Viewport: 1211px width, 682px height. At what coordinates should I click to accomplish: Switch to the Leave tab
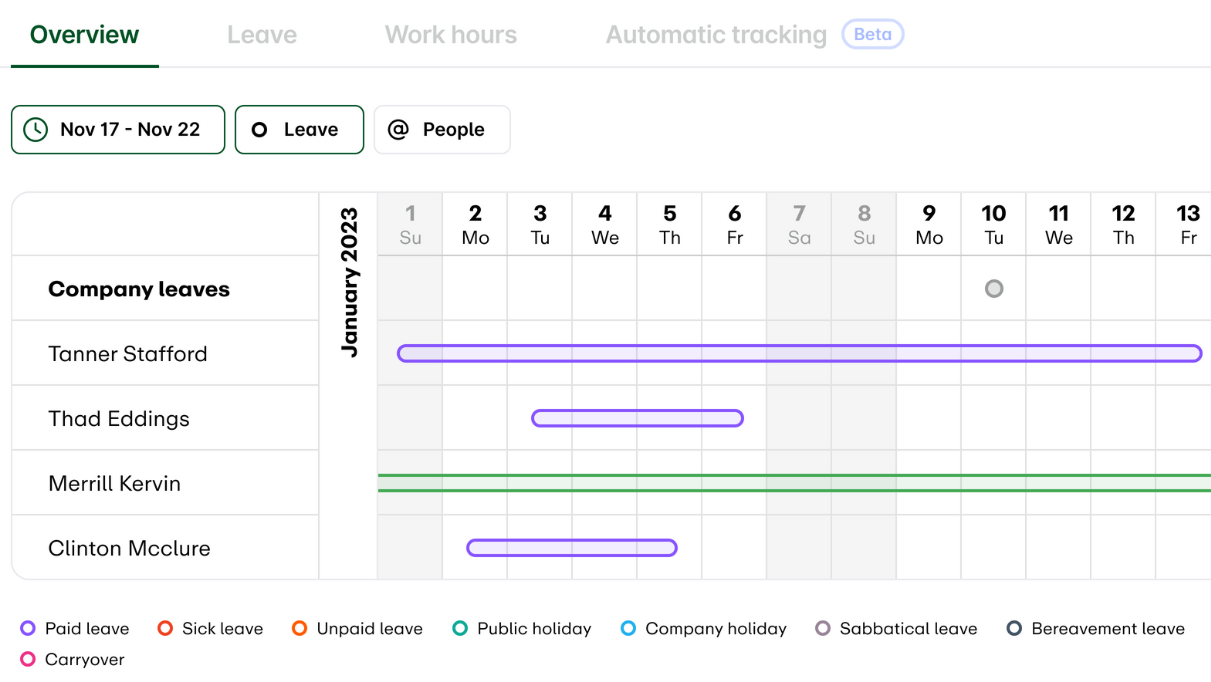[x=262, y=35]
